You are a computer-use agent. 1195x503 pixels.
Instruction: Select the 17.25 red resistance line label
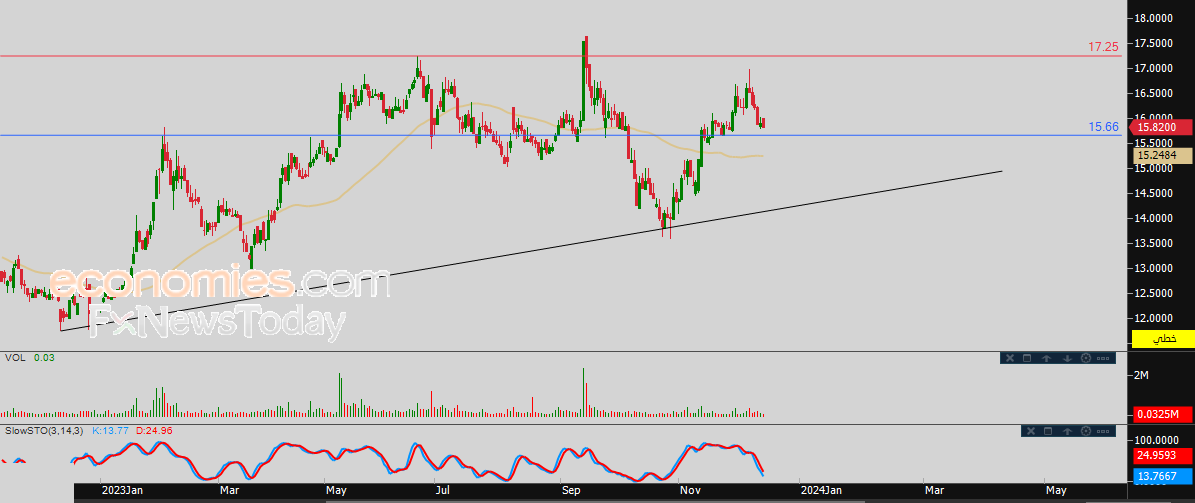[x=1103, y=46]
